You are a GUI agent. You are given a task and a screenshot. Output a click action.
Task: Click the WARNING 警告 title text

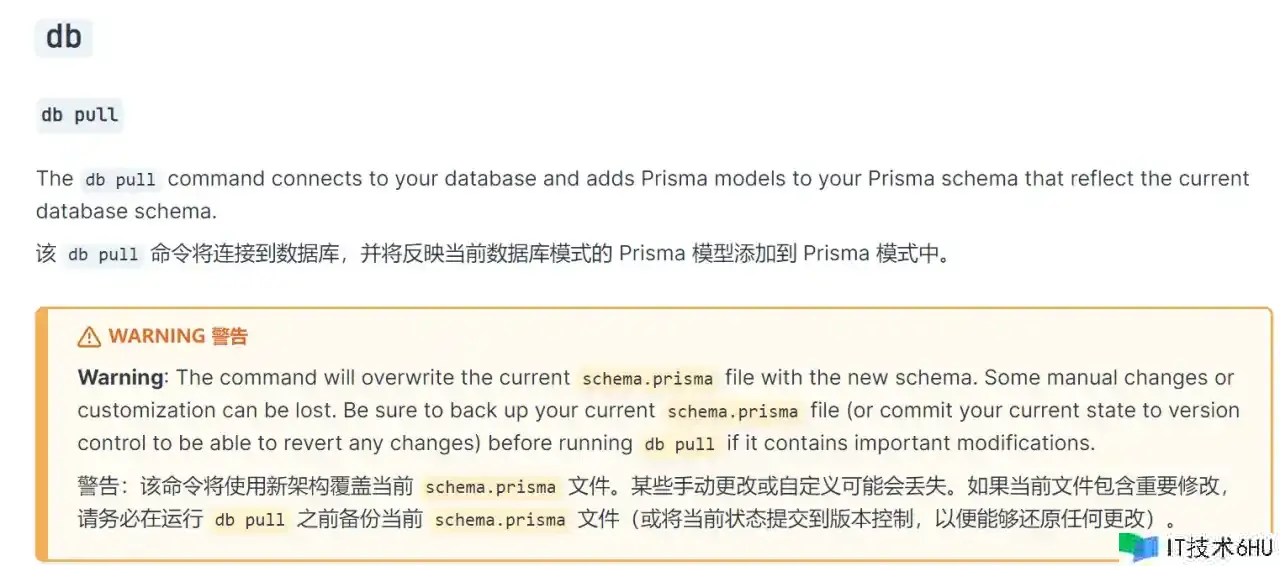[x=178, y=337]
